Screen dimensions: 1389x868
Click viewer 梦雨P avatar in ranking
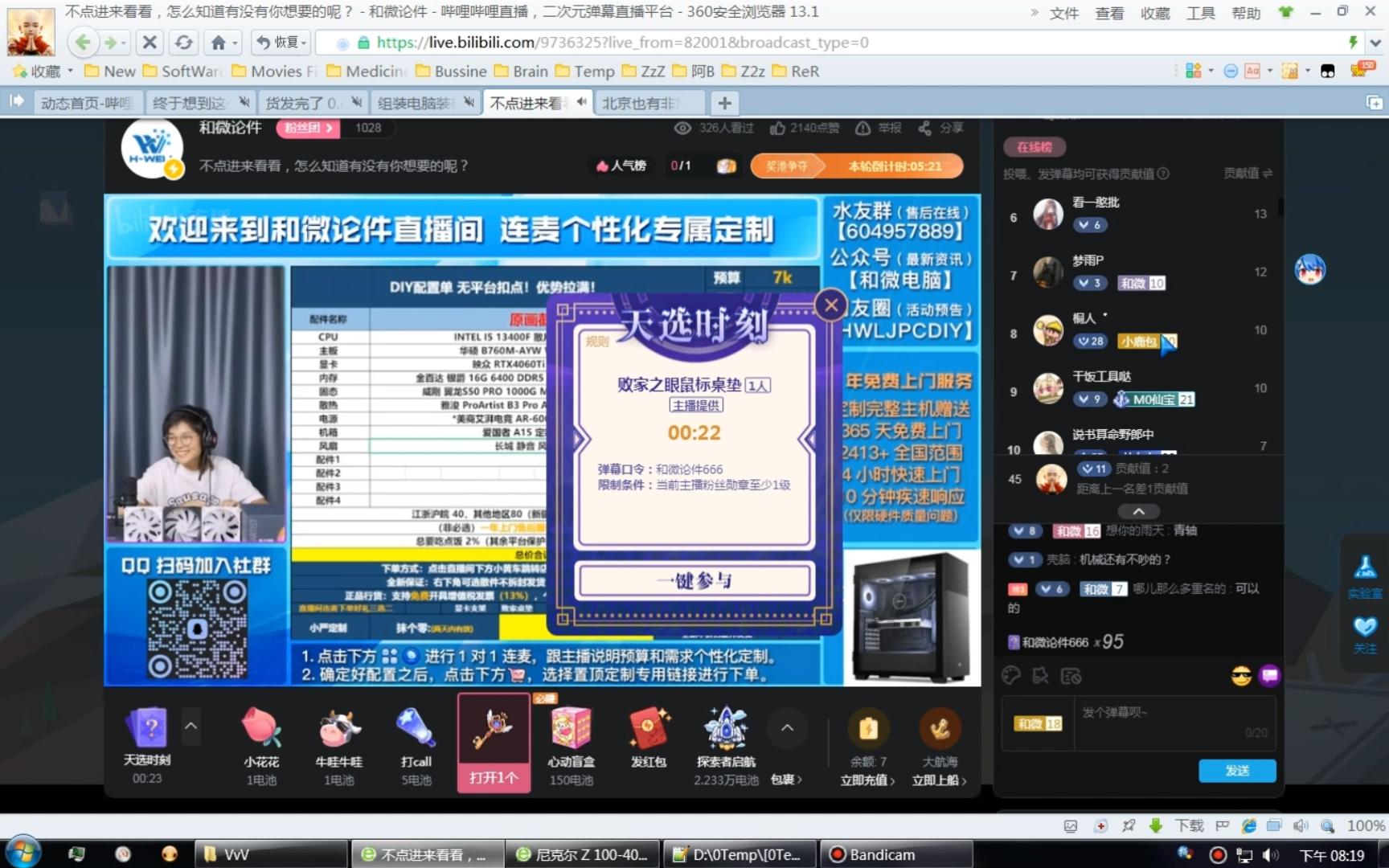(1048, 272)
